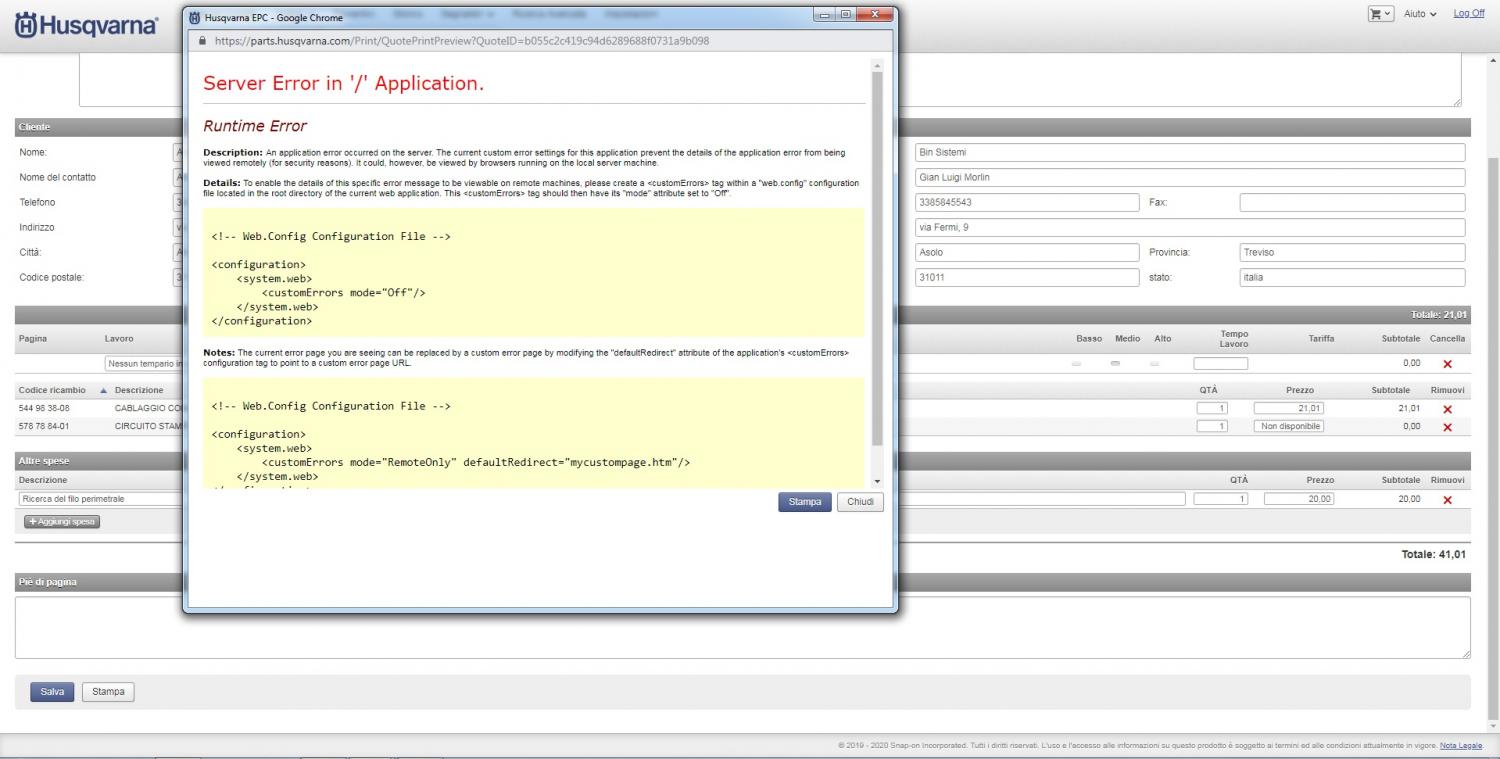Remove part 578 78 84-01 with red X
Screen dimensions: 1500x759
point(1447,427)
